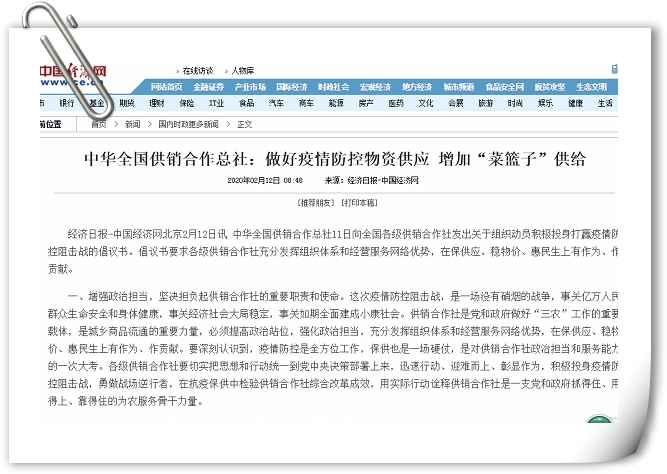Click the red arrow before 人物库
Viewport: 667px width, 474px height.
pos(227,71)
